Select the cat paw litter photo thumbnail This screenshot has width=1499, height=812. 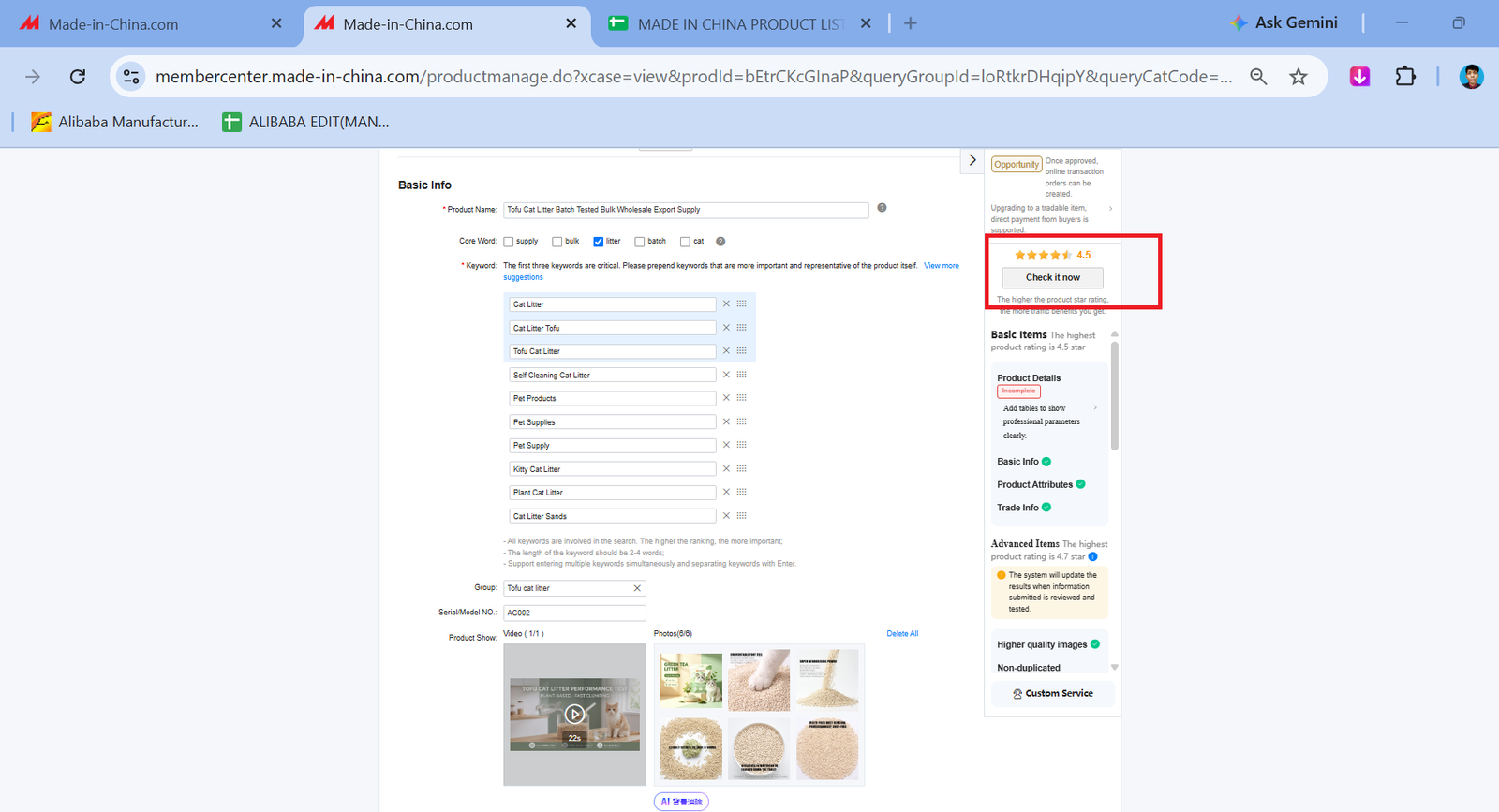[759, 679]
